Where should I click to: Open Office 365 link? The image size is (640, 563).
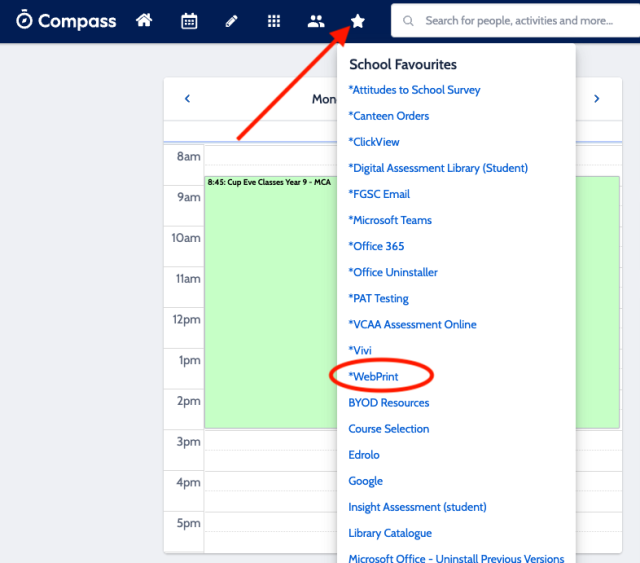(376, 246)
